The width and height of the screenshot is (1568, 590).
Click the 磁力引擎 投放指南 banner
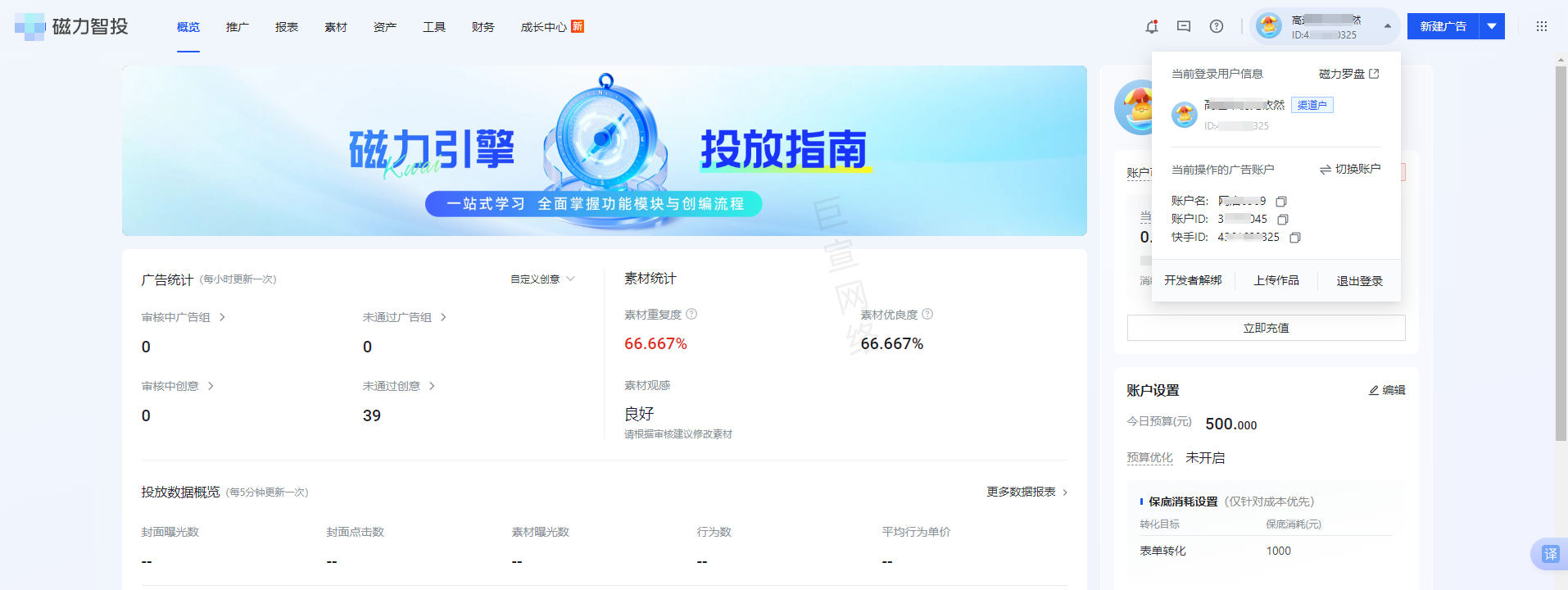pos(605,151)
